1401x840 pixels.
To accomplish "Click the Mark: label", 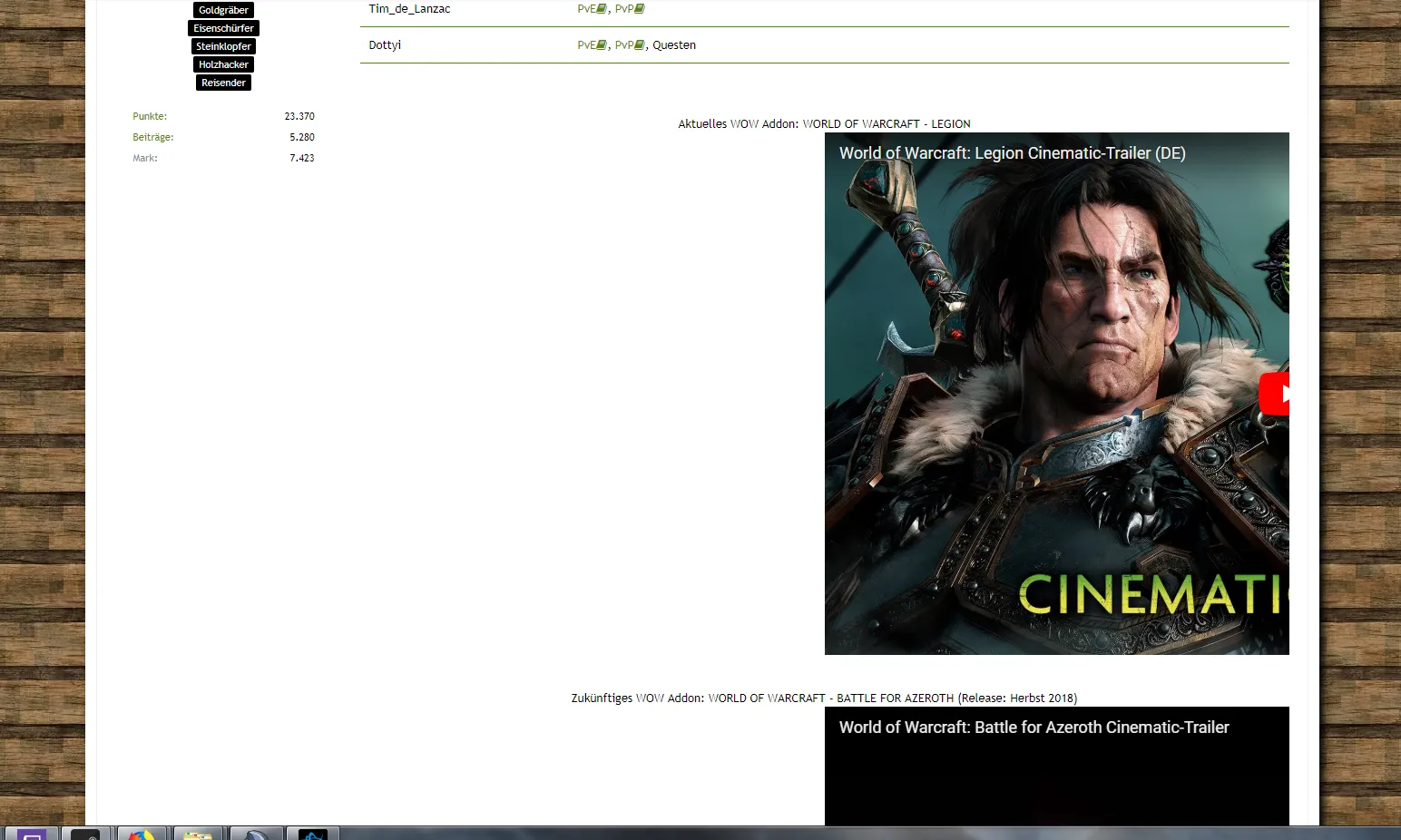I will [x=145, y=158].
